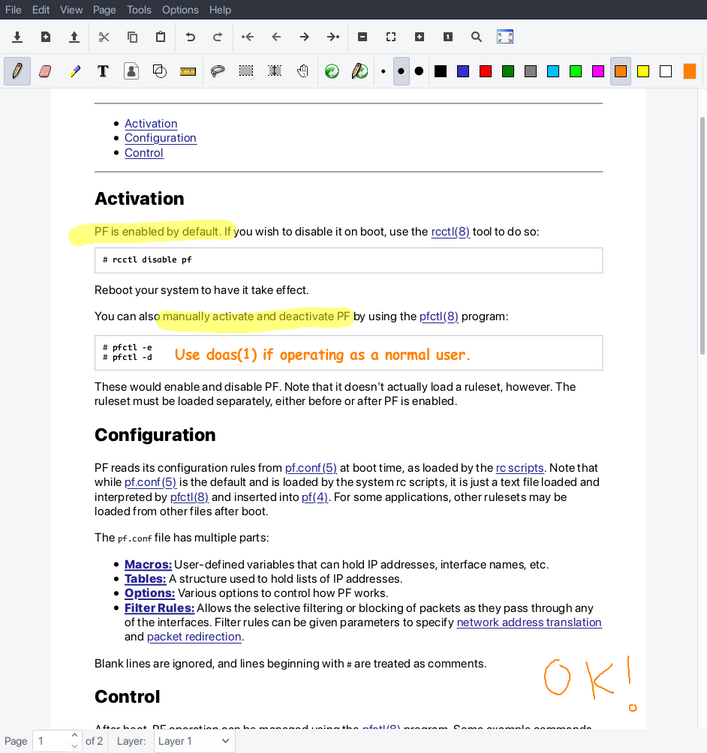Open the rcctl(8) man page link
The height and width of the screenshot is (753, 707).
(450, 231)
